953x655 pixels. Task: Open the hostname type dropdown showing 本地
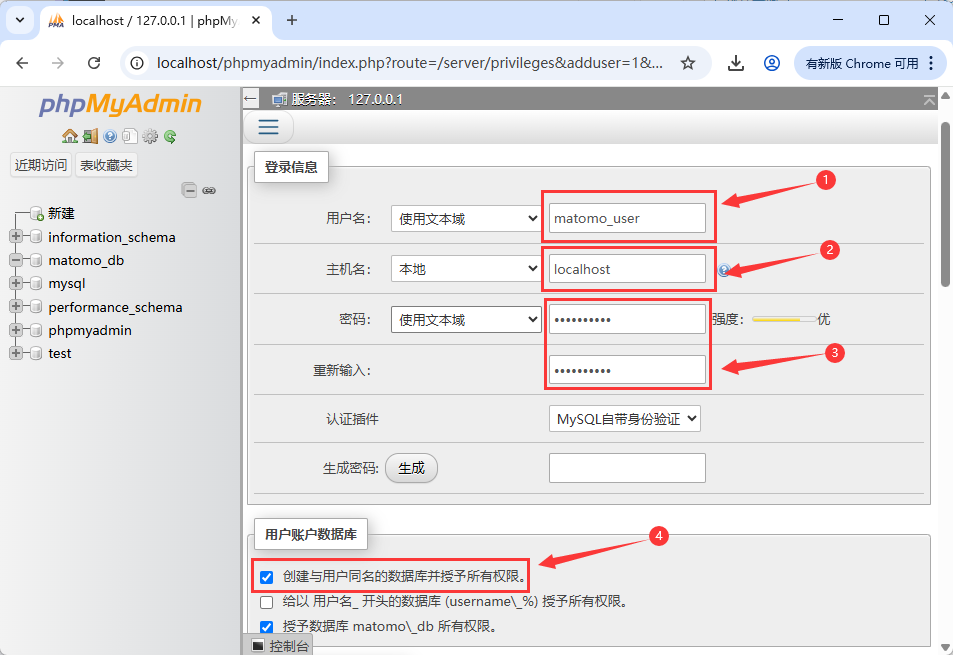tap(466, 269)
